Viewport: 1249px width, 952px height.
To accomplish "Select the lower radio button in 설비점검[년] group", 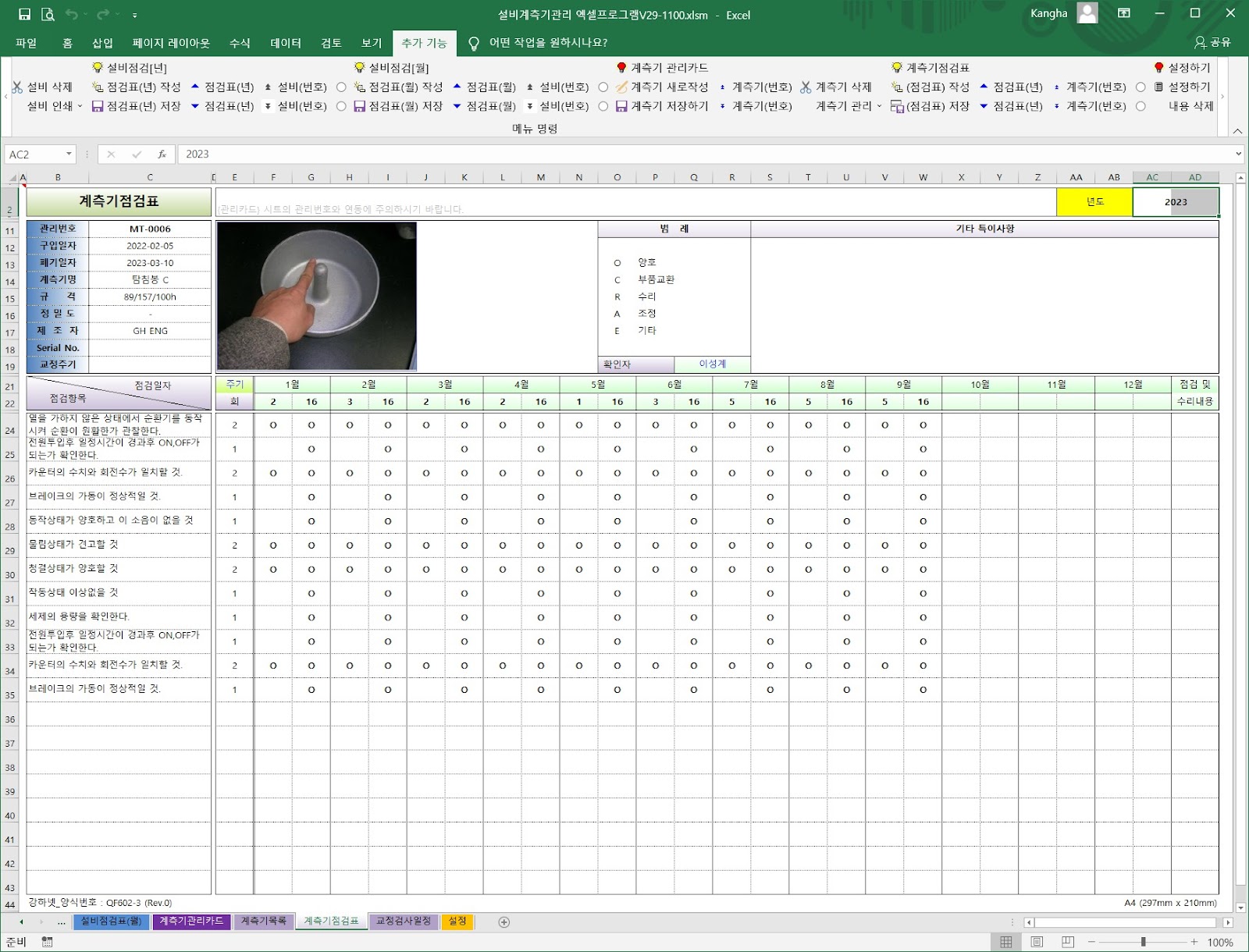I will point(341,106).
